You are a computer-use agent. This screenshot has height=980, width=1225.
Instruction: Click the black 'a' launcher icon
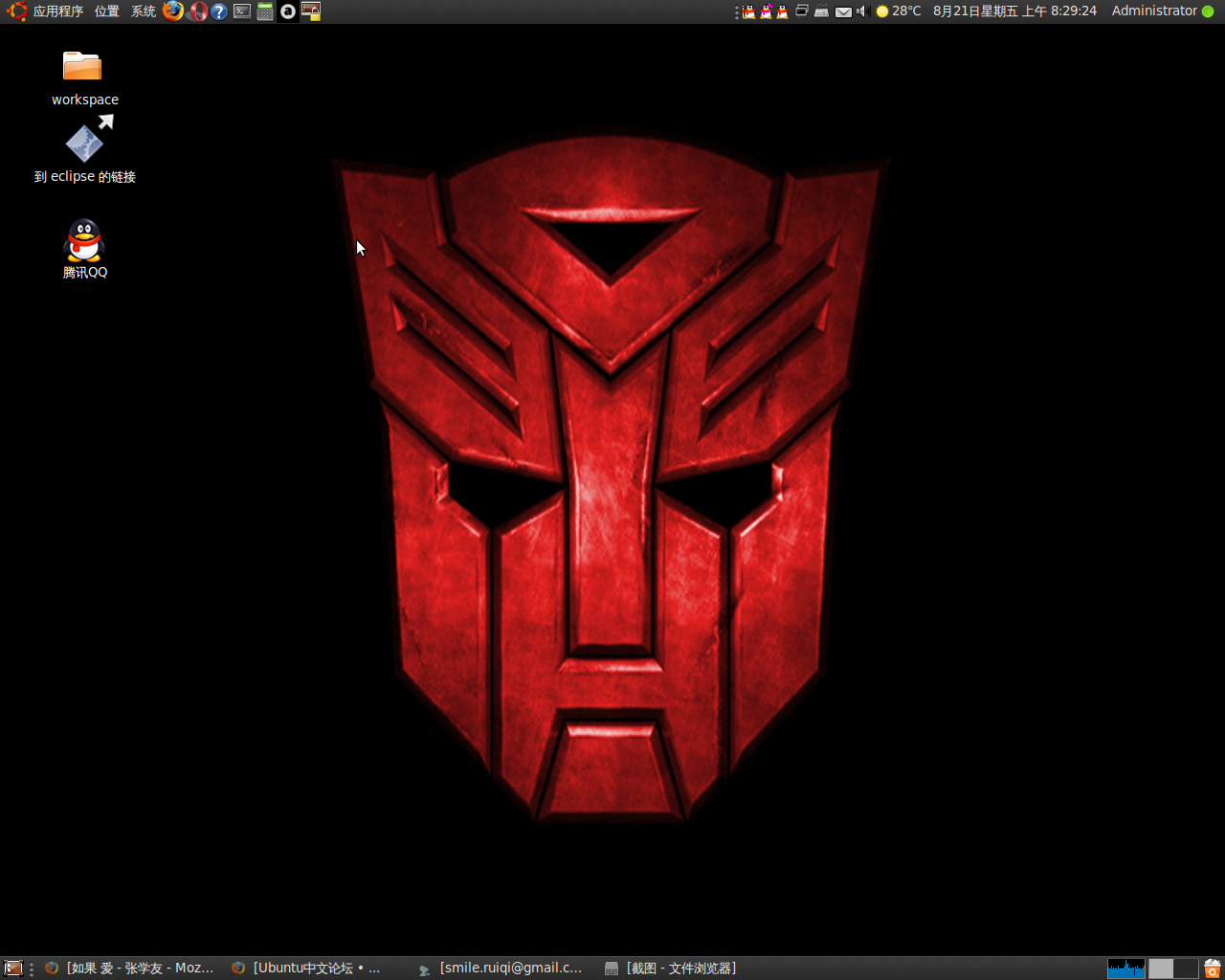tap(288, 11)
